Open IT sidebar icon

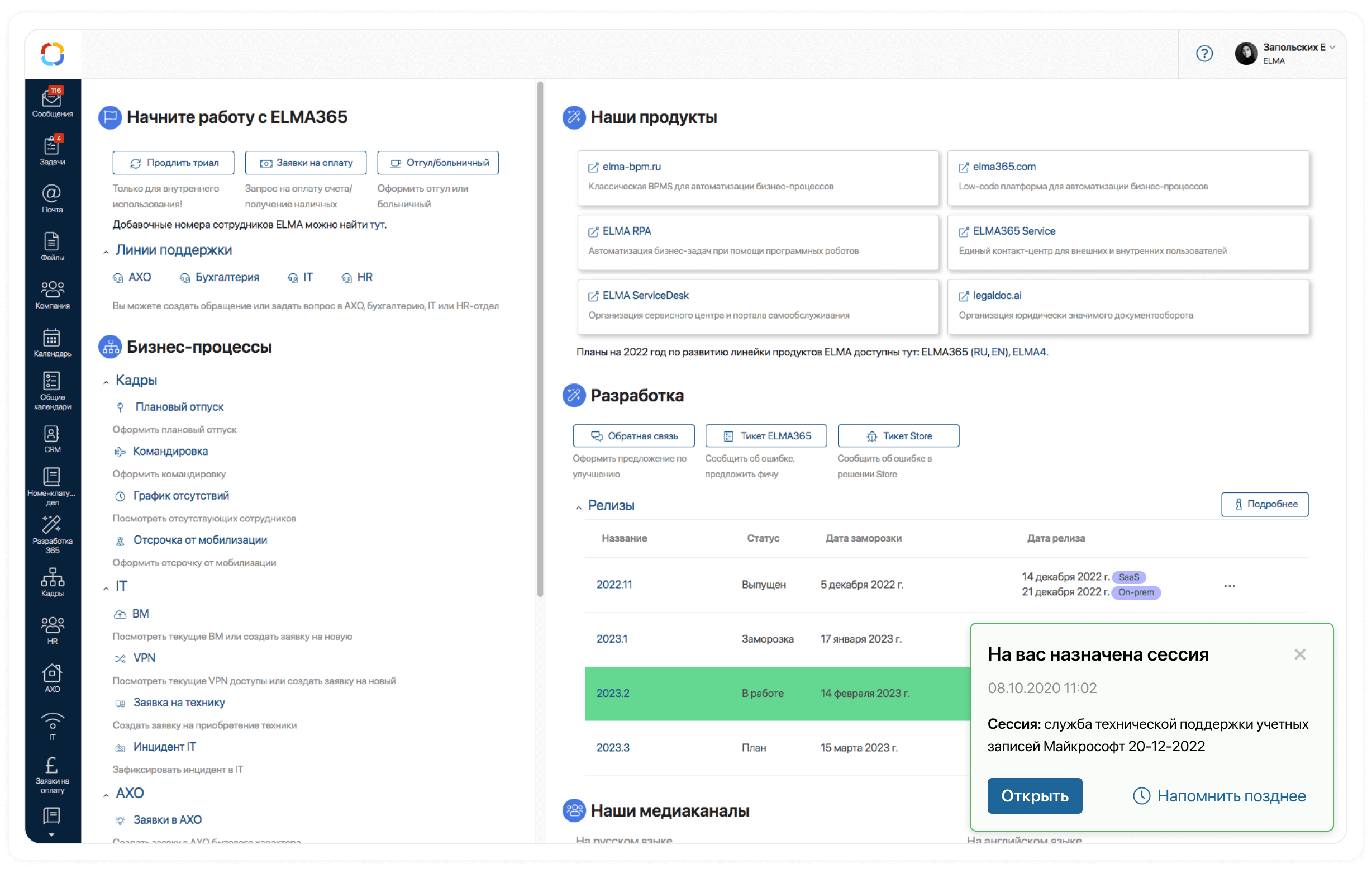pos(53,726)
